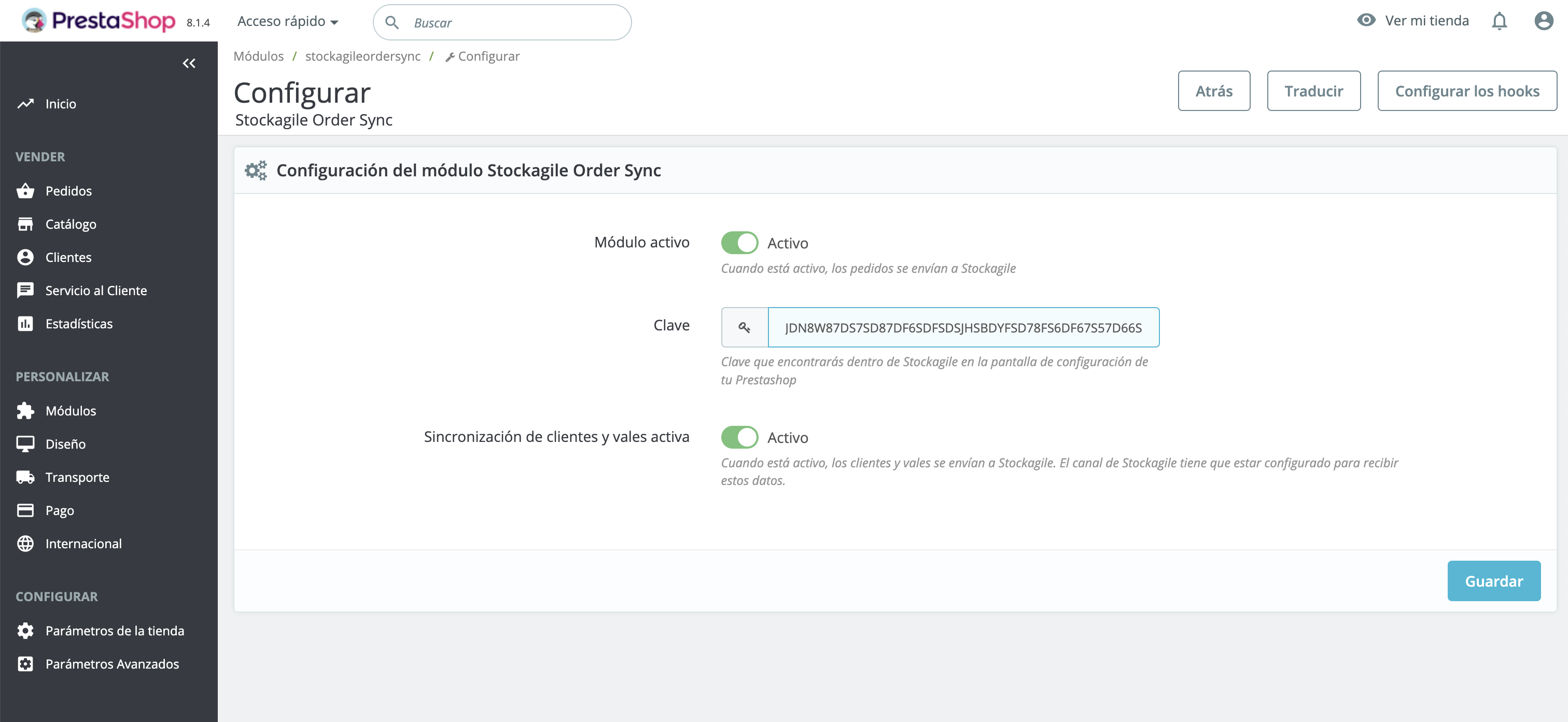Viewport: 1568px width, 722px height.
Task: Click the Clientes person icon
Action: click(x=25, y=257)
